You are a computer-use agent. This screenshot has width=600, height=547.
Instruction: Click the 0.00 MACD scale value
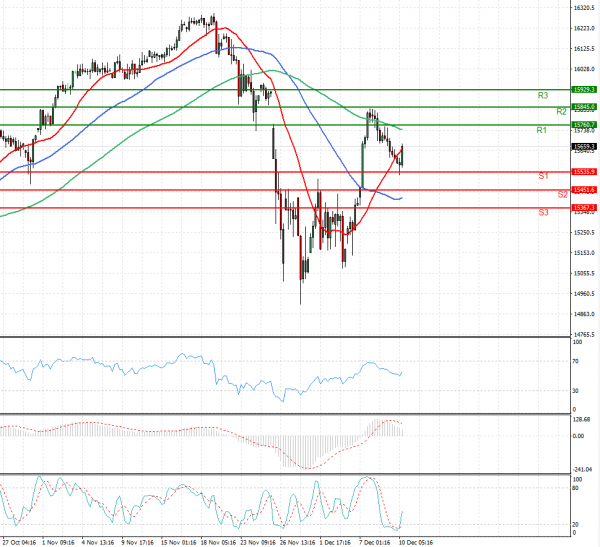tap(579, 436)
